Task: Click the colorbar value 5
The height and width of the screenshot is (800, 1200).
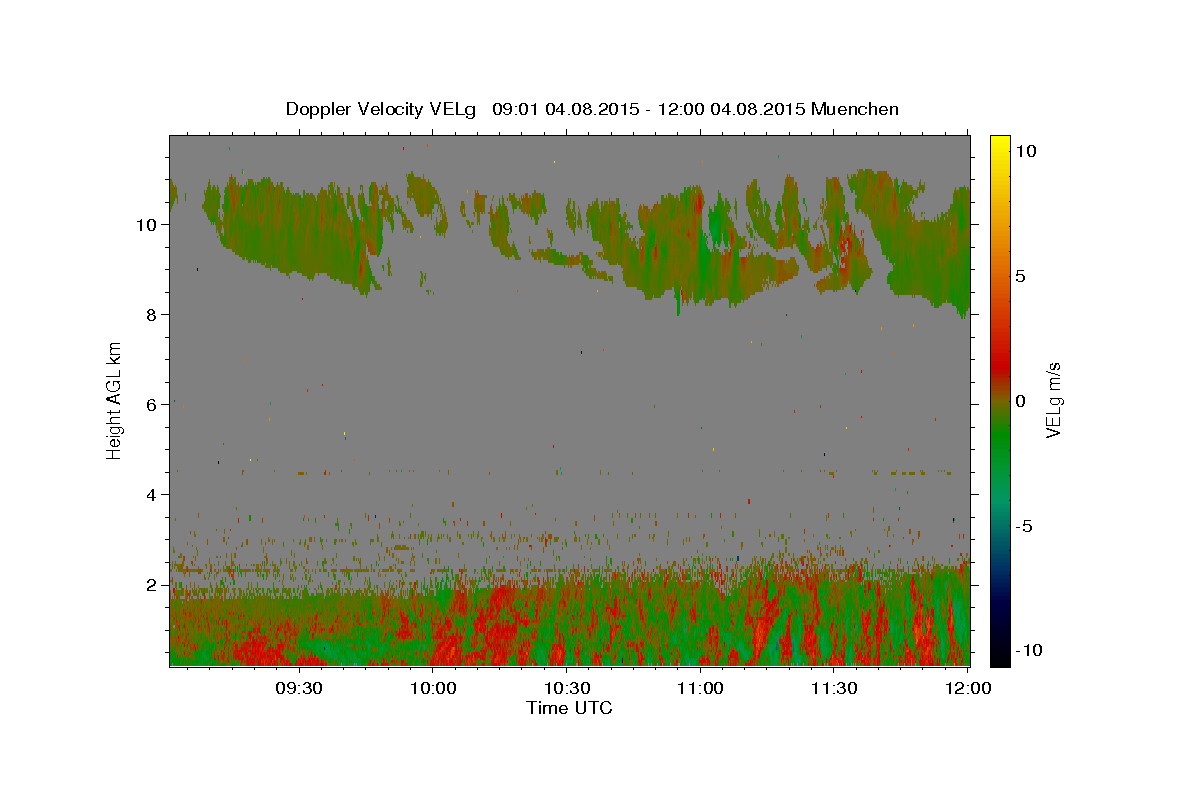Action: pyautogui.click(x=1020, y=276)
